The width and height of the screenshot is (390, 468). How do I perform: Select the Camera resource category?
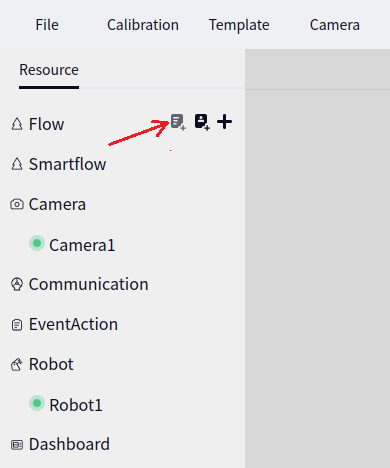coord(57,204)
